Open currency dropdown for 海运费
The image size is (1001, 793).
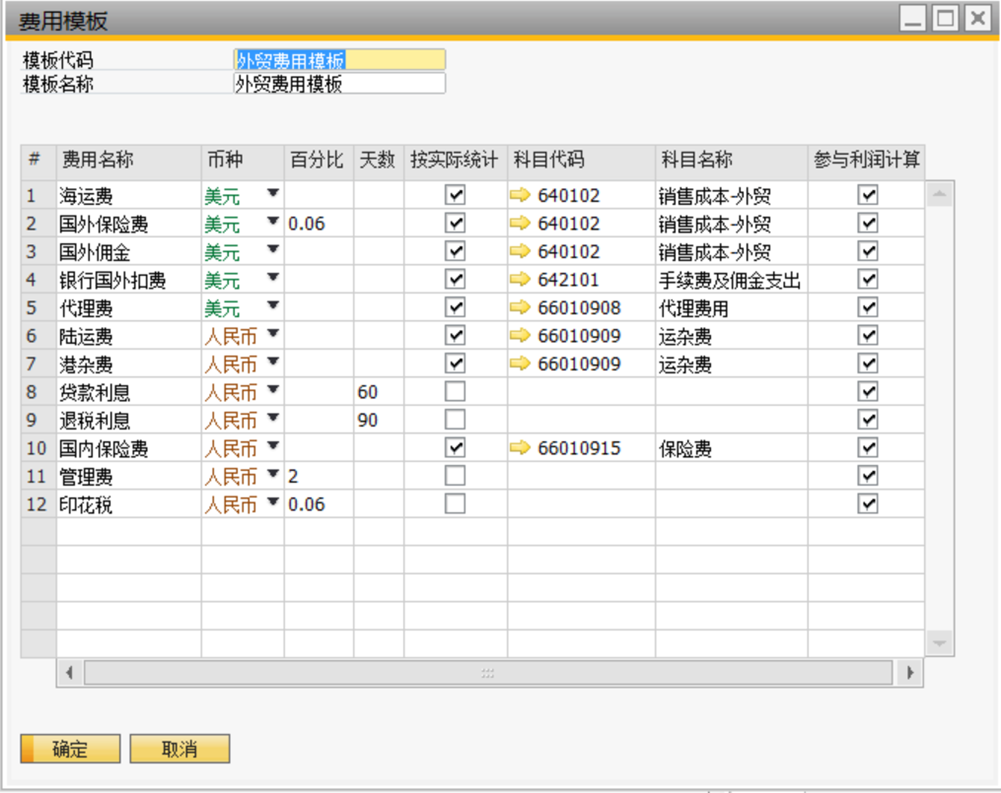coord(273,193)
